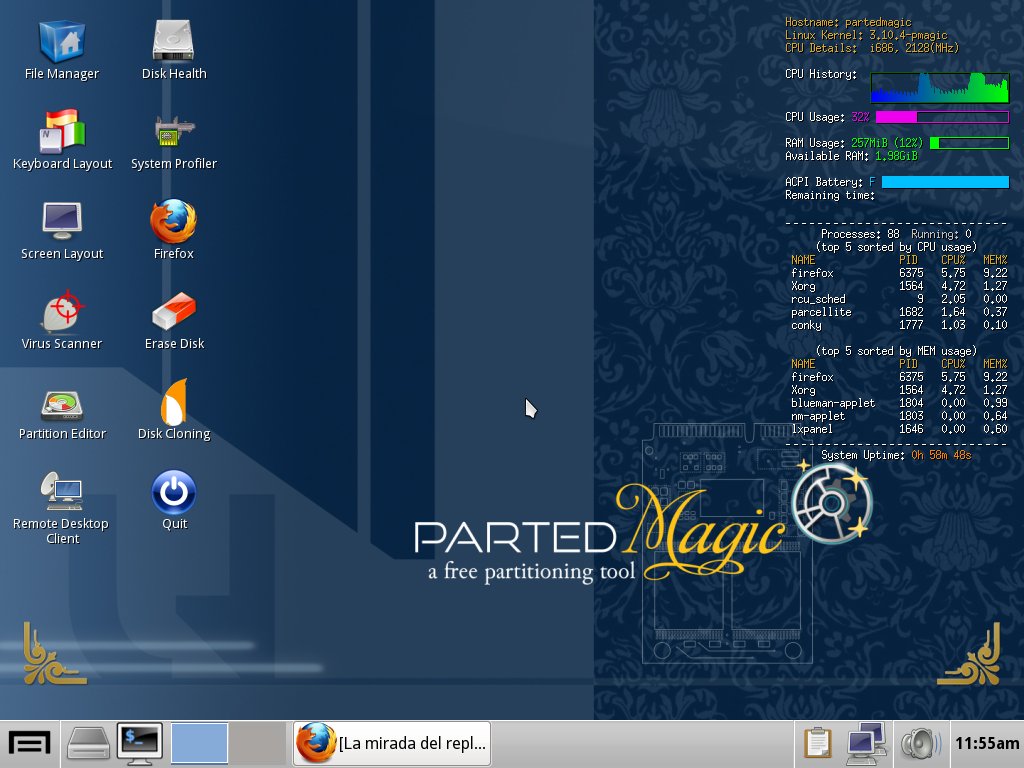1024x768 pixels.
Task: Launch System Profiler from the desktop
Action: [174, 133]
